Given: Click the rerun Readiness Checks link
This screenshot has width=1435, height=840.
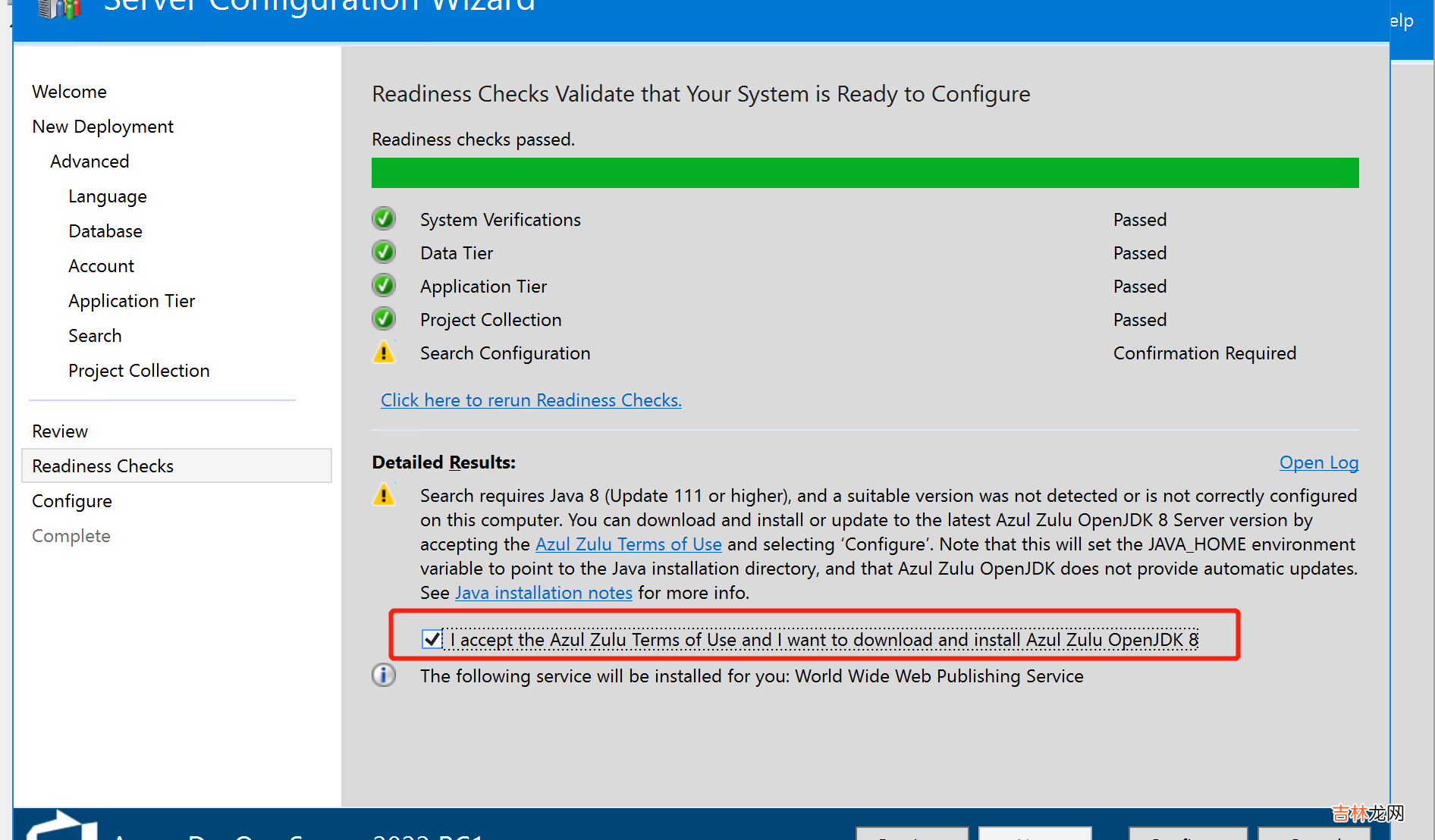Looking at the screenshot, I should click(531, 400).
